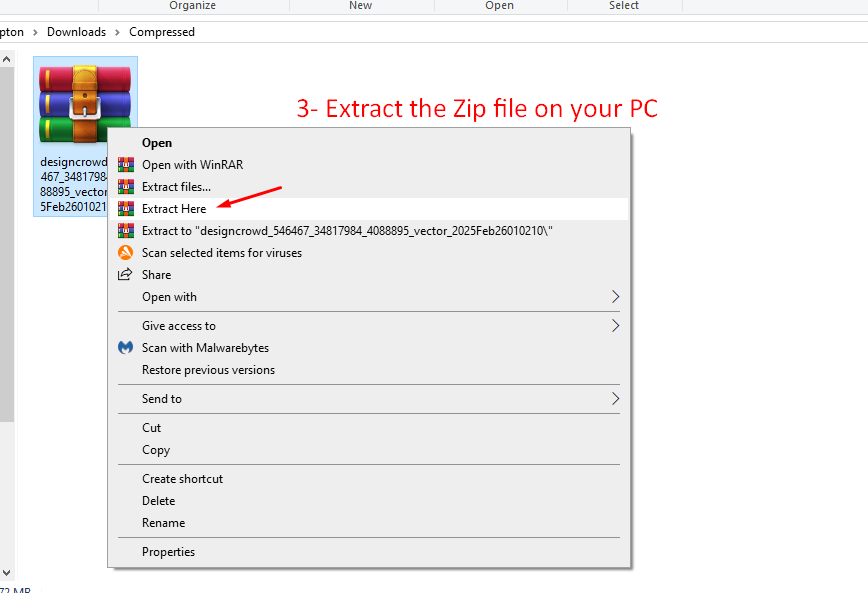868x593 pixels.
Task: Click the WinRAR icon beside Extract to folder
Action: point(126,231)
